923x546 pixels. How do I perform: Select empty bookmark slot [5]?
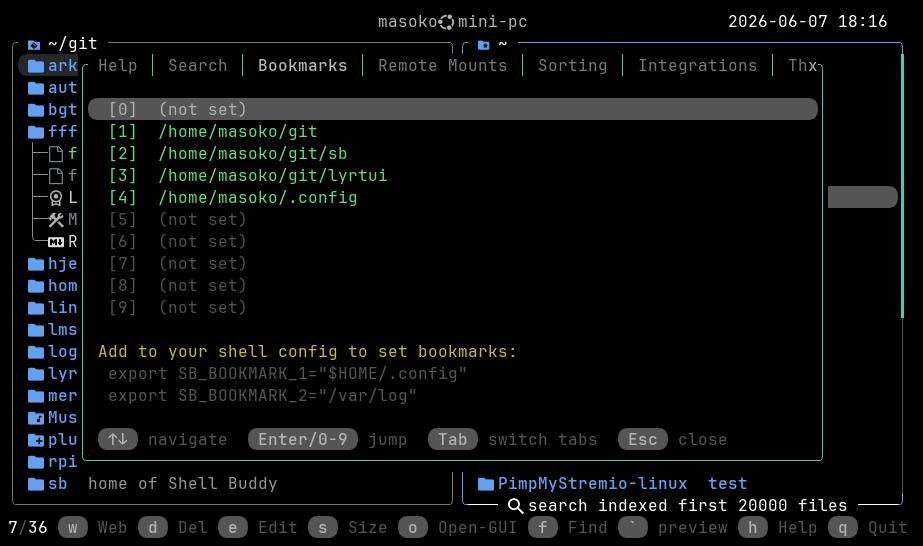pyautogui.click(x=177, y=219)
